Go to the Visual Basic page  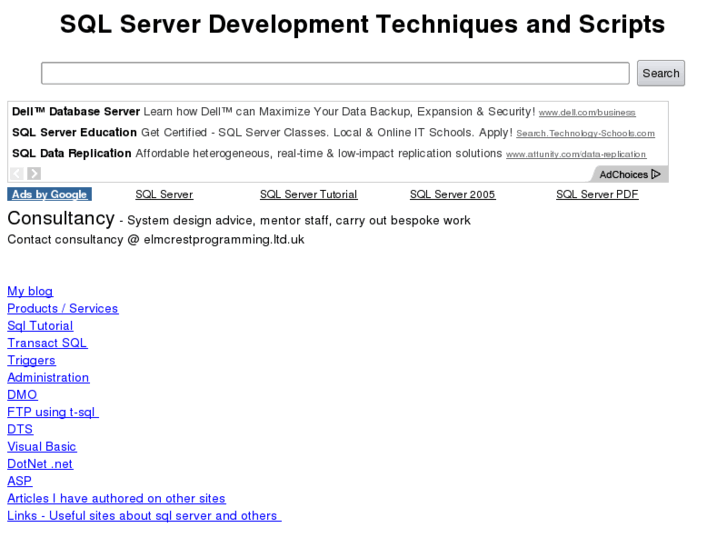point(42,447)
